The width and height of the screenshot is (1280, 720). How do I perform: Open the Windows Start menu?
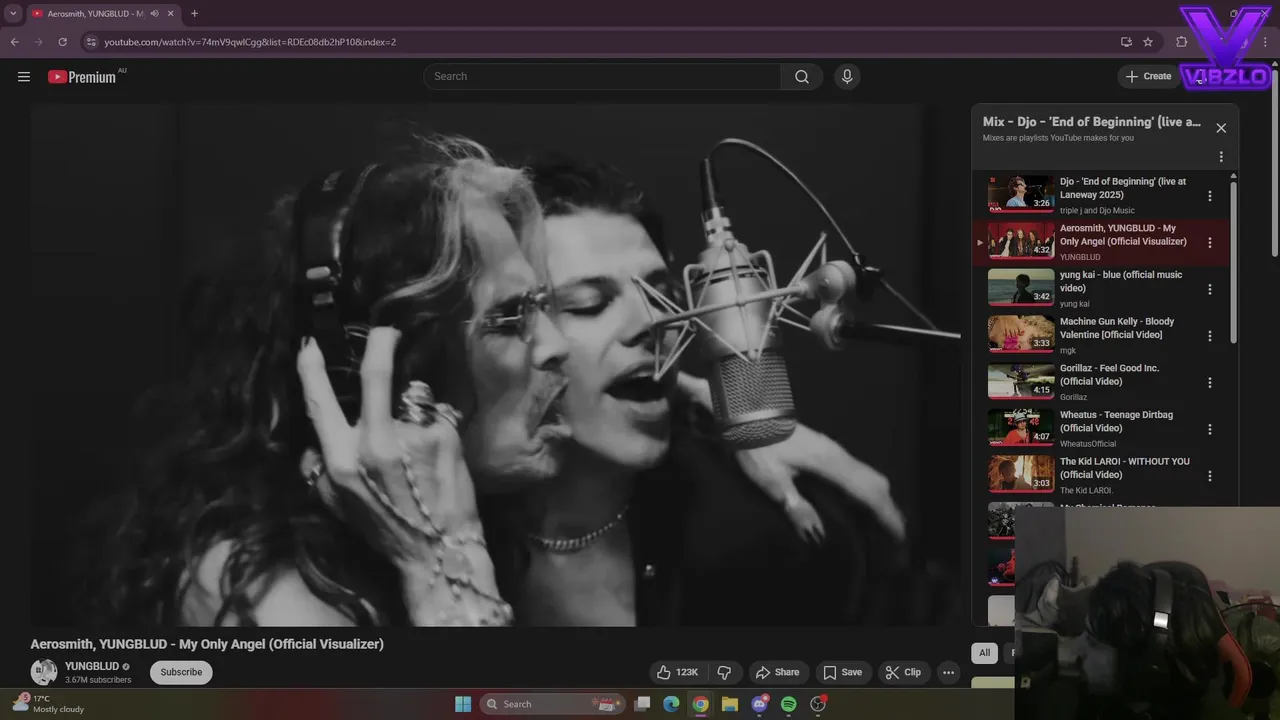[x=463, y=704]
